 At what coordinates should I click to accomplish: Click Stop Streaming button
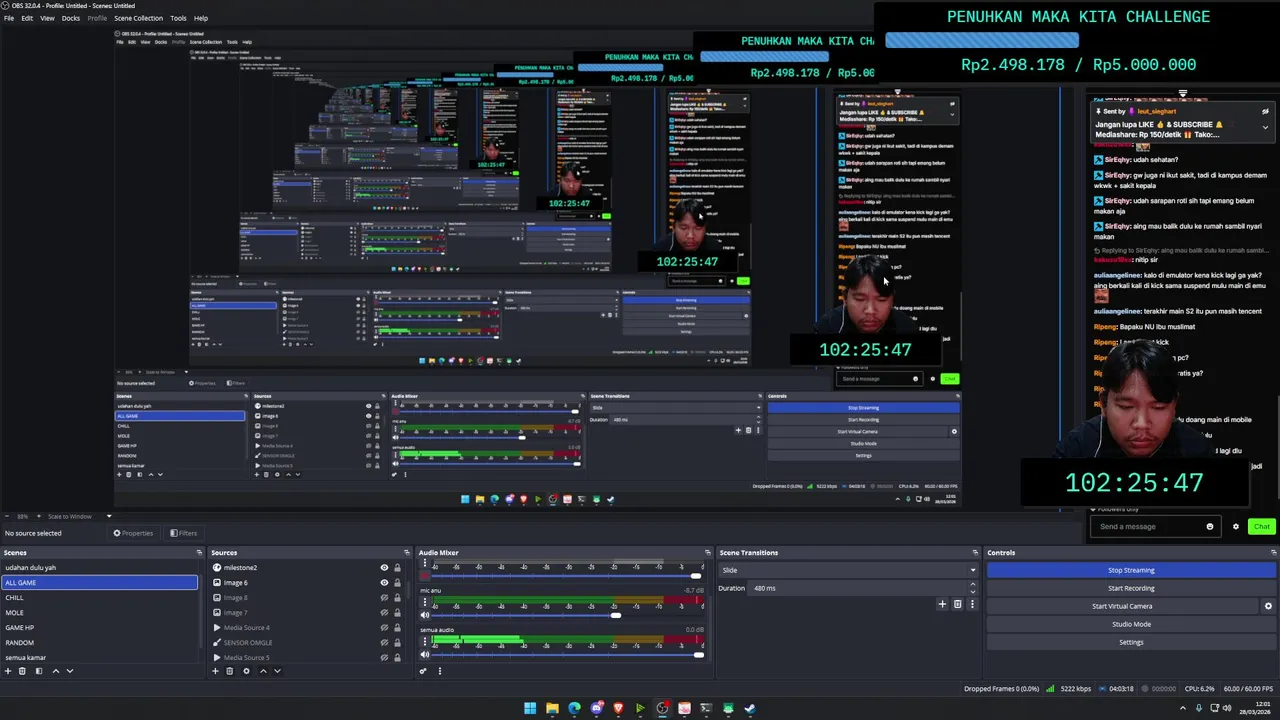[1131, 570]
